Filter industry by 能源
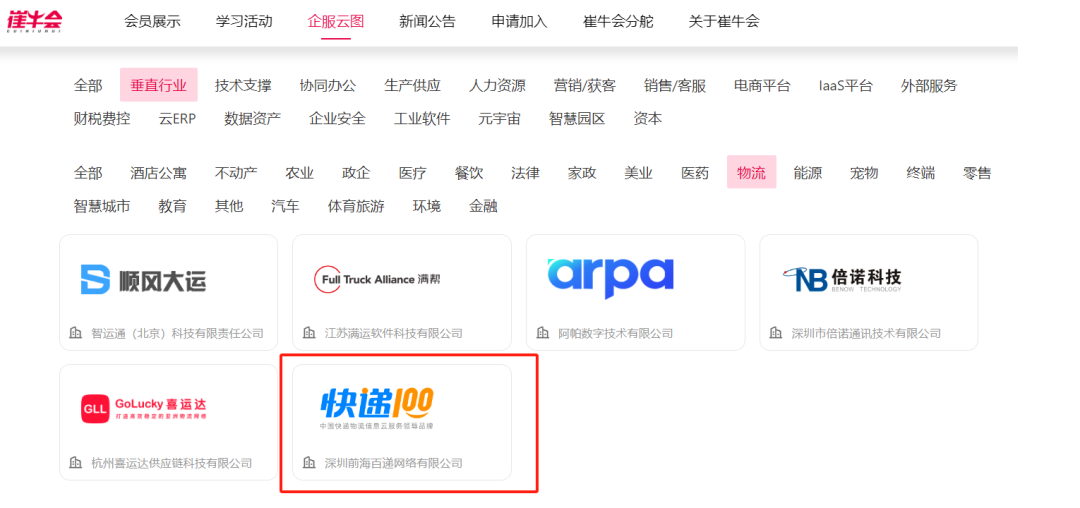Screen dimensions: 1080x508 pyautogui.click(x=808, y=173)
